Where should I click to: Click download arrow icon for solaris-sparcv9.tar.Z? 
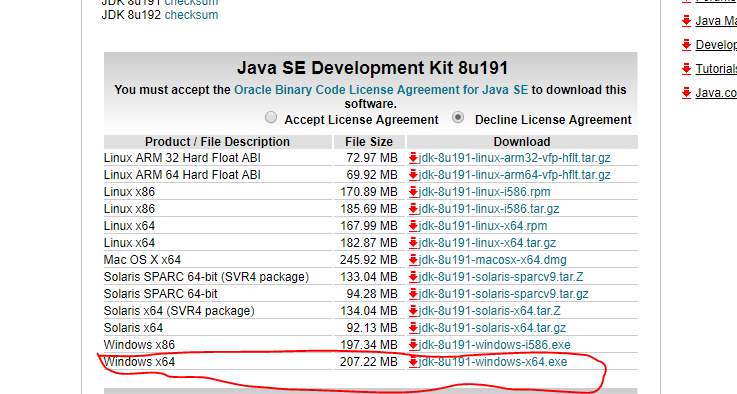click(413, 276)
